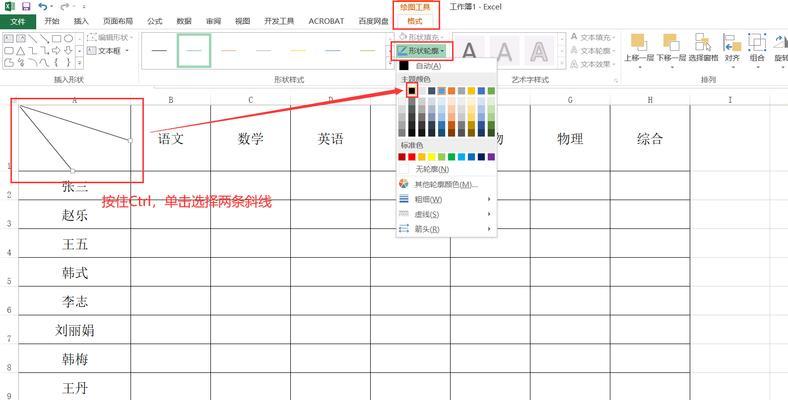Pick the arrow line shape
788x400 pixels.
click(45, 39)
